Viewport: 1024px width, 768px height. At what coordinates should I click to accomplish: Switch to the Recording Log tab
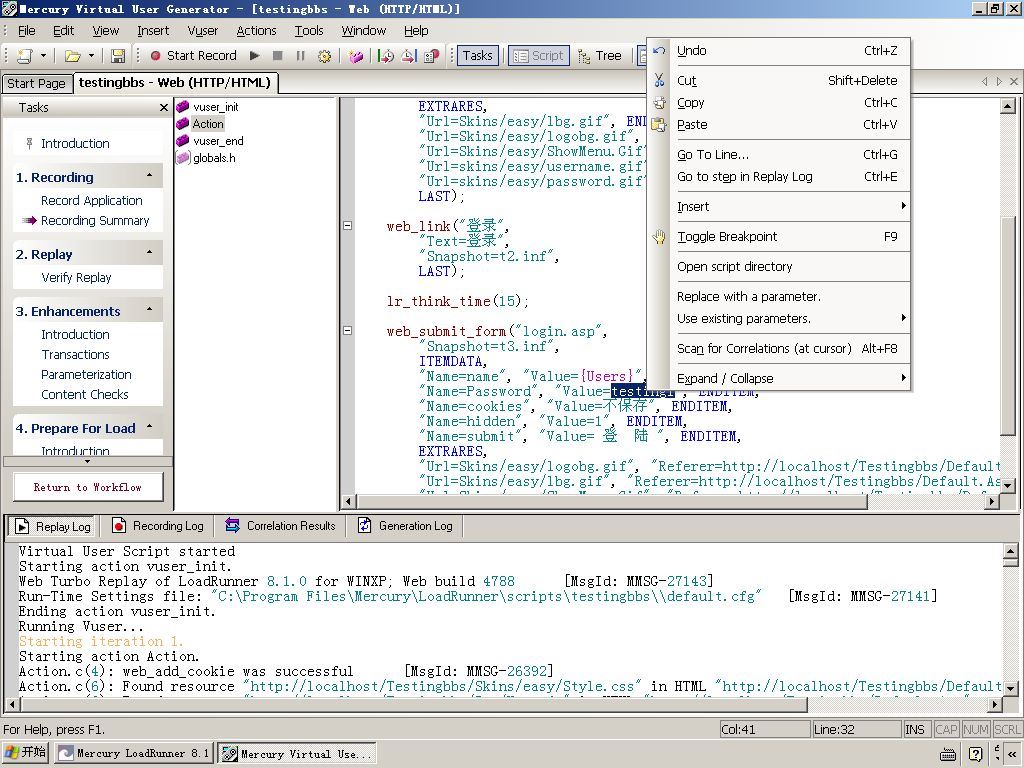pos(157,526)
